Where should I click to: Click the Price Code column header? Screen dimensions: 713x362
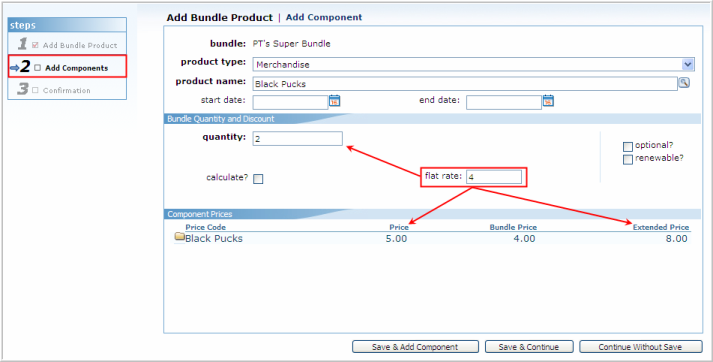[x=206, y=227]
